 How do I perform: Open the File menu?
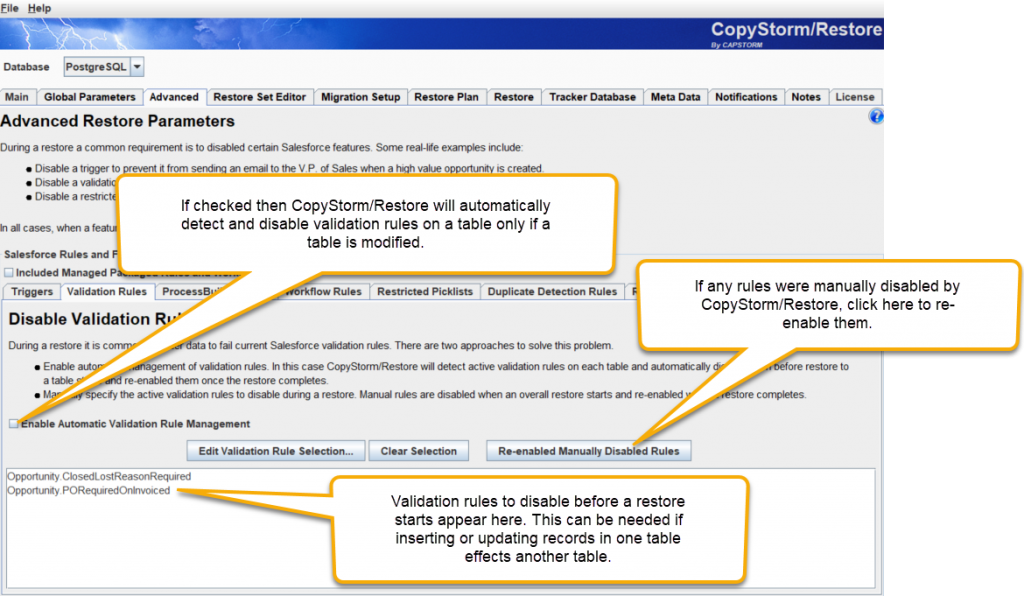tap(9, 8)
